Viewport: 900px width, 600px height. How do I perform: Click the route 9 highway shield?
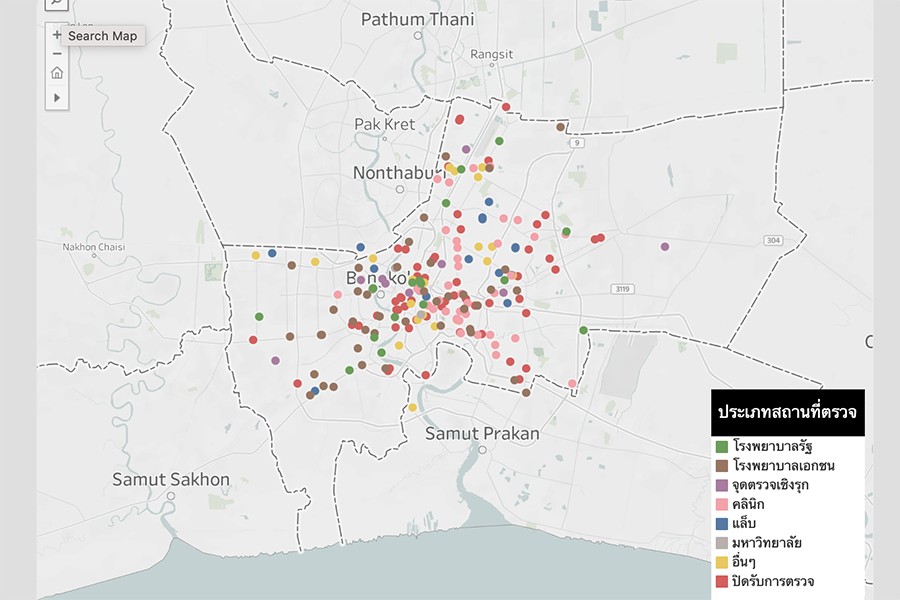click(577, 143)
